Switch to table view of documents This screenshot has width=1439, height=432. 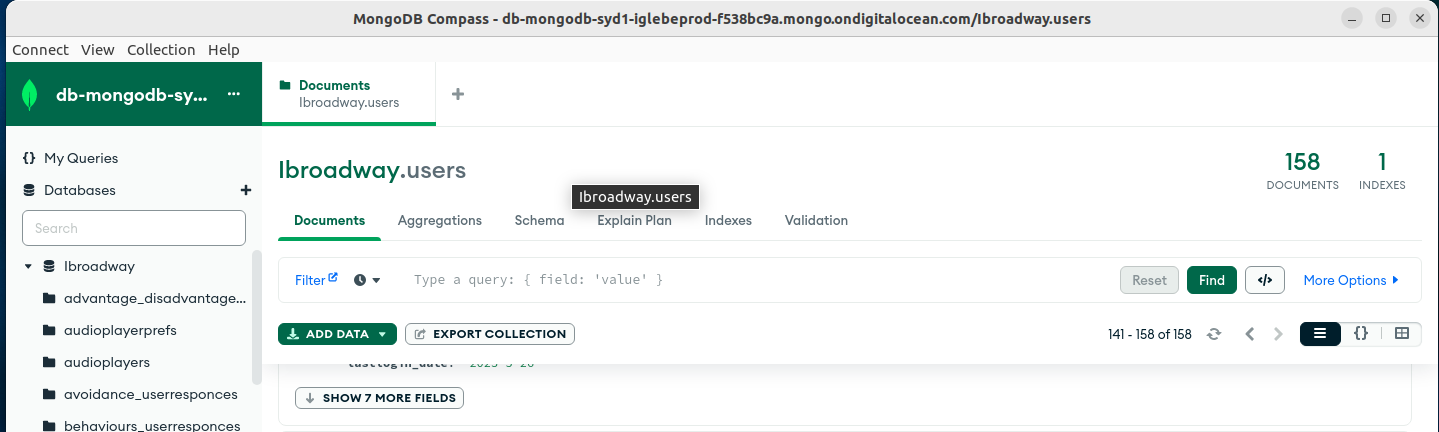coord(1402,334)
